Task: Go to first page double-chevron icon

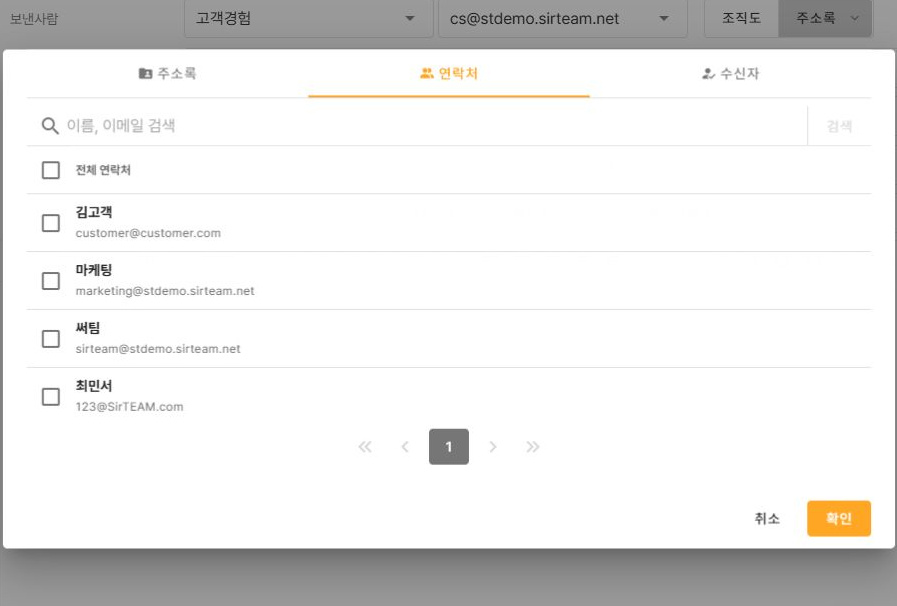Action: tap(365, 447)
